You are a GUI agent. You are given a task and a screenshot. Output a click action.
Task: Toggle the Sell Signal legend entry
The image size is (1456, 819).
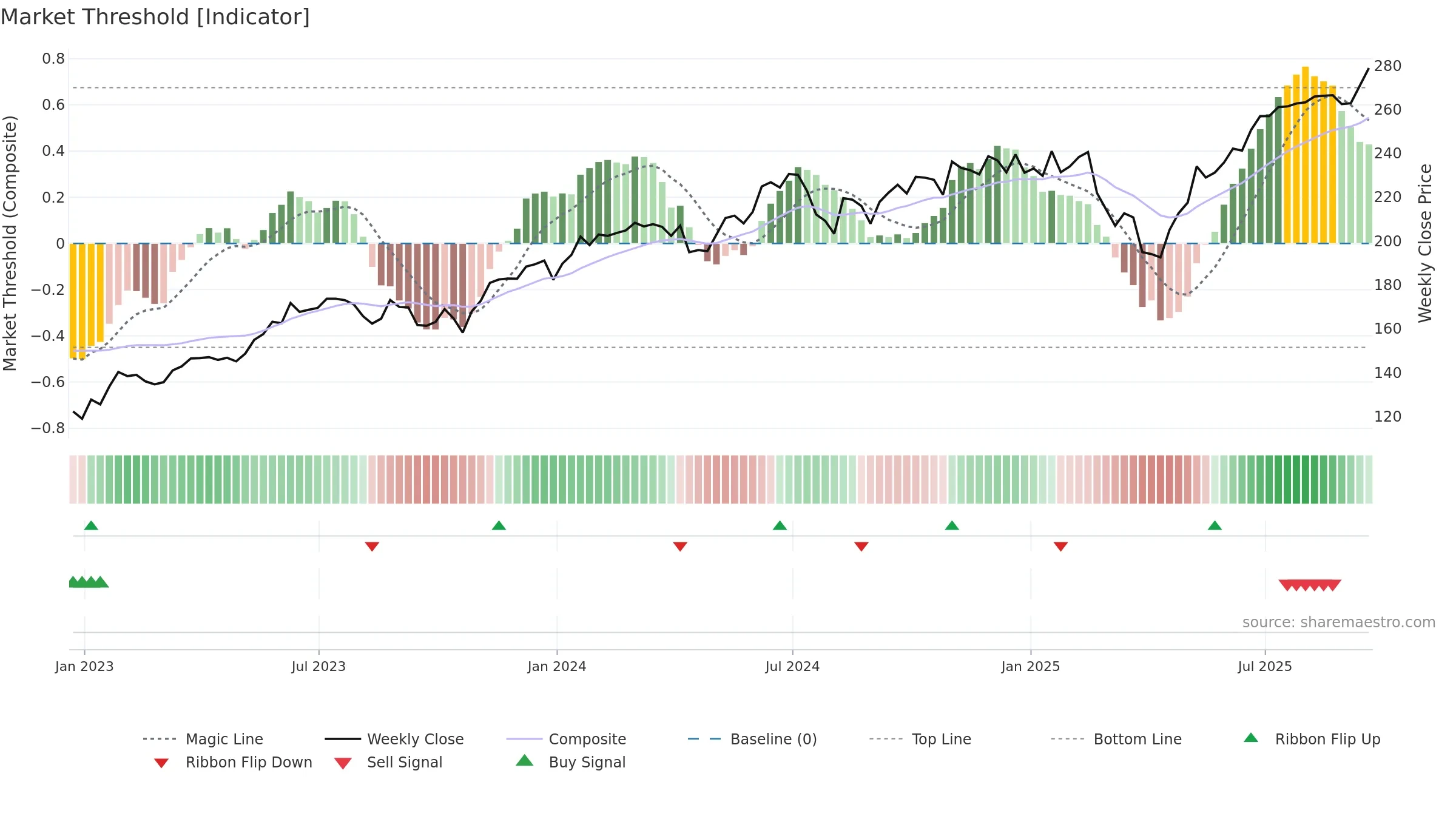tap(388, 763)
